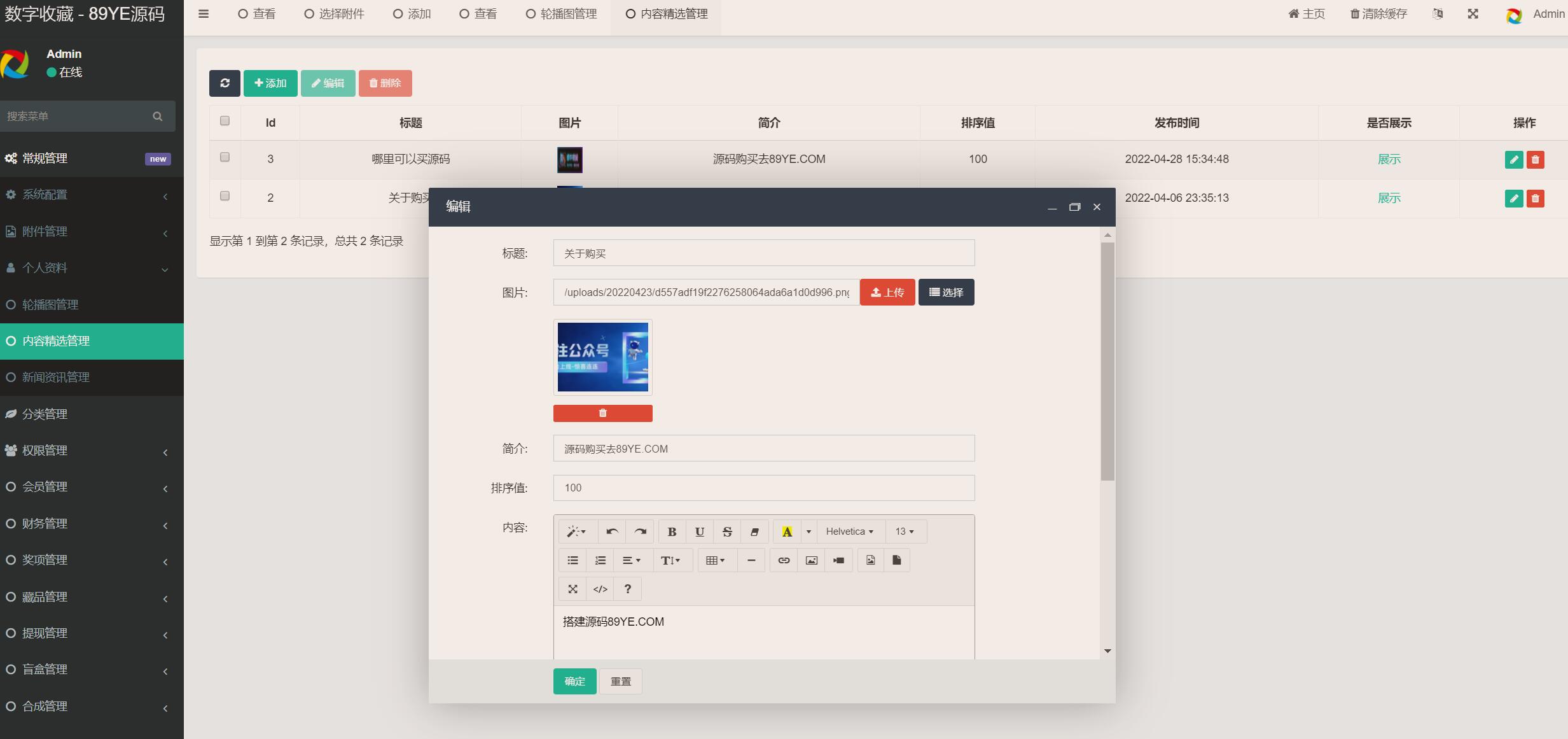Click the green edit pencil for row 3

tap(1514, 160)
